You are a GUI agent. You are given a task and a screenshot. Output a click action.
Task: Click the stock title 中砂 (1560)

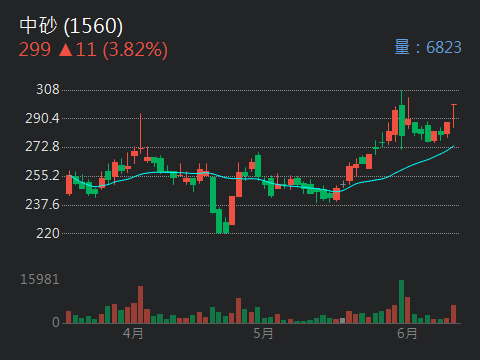71,26
